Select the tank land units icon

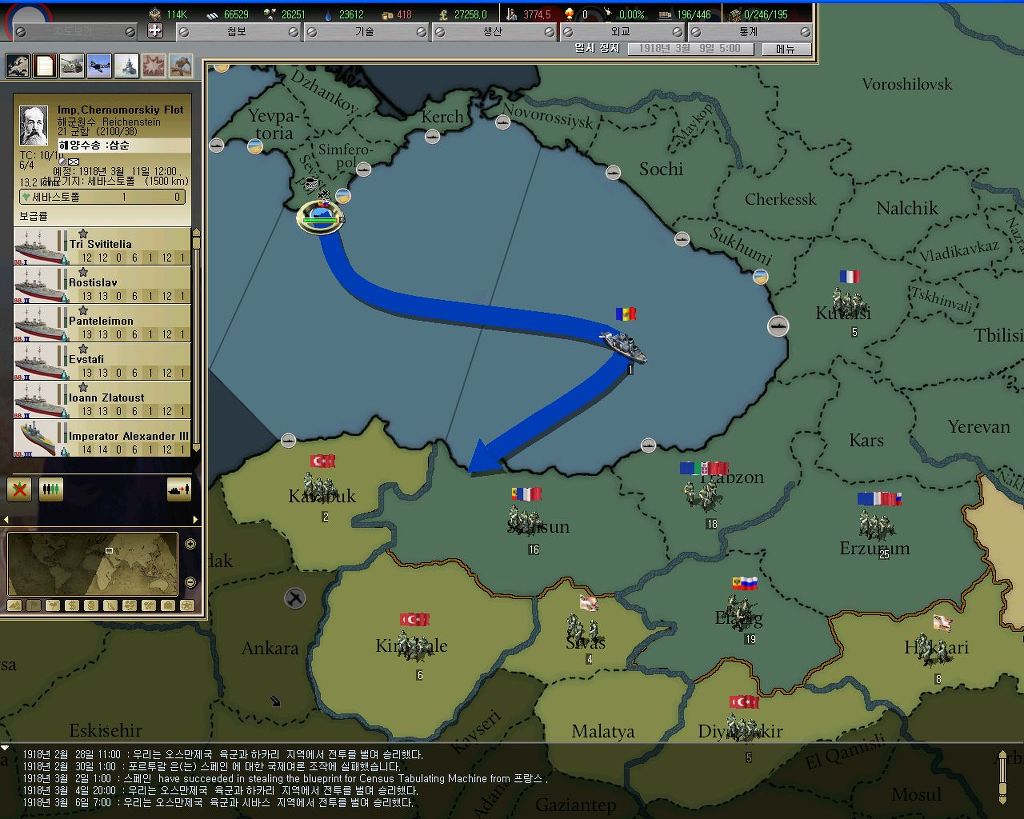[72, 66]
